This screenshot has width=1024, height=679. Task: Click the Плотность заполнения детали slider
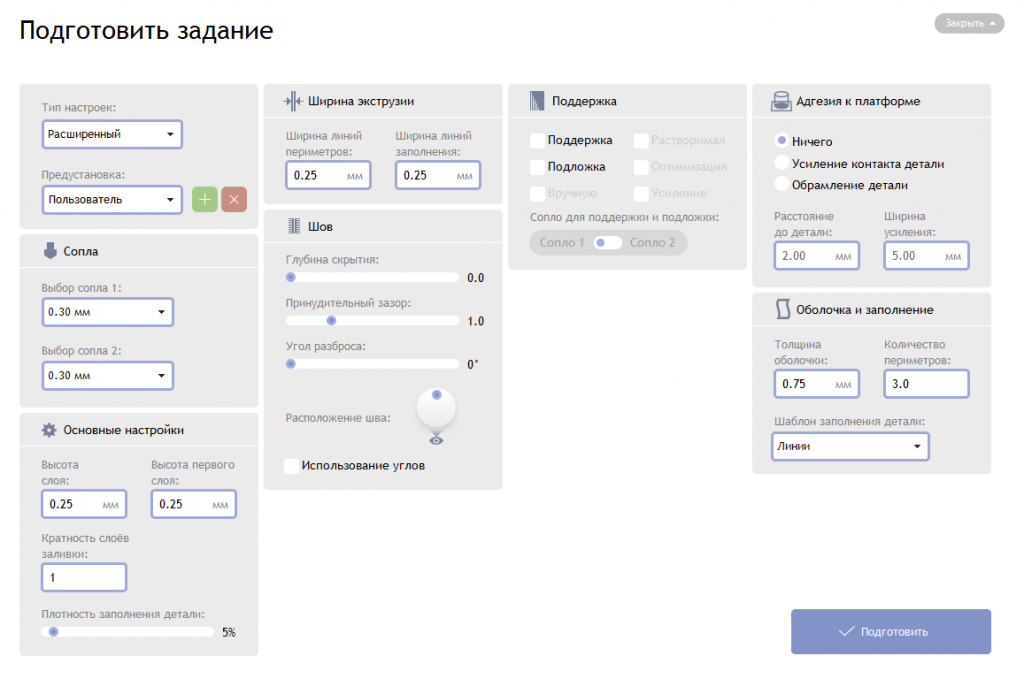(128, 632)
